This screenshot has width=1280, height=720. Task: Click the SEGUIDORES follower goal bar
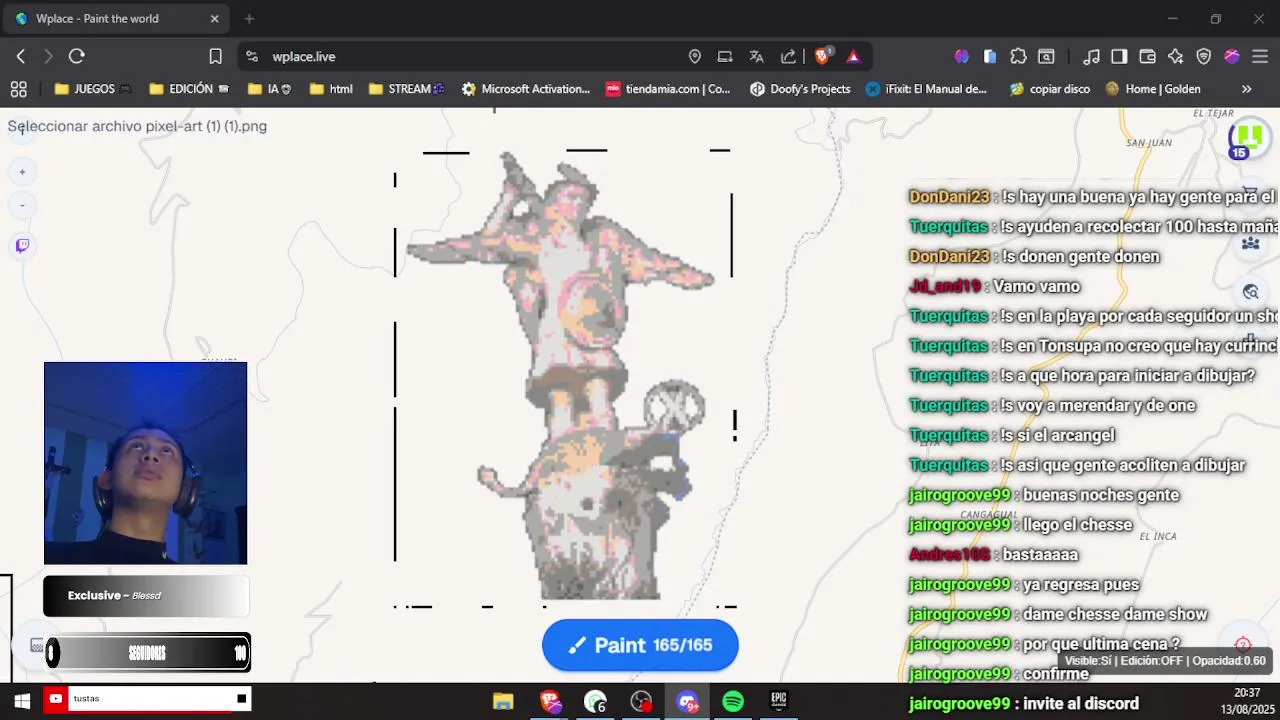coord(147,653)
